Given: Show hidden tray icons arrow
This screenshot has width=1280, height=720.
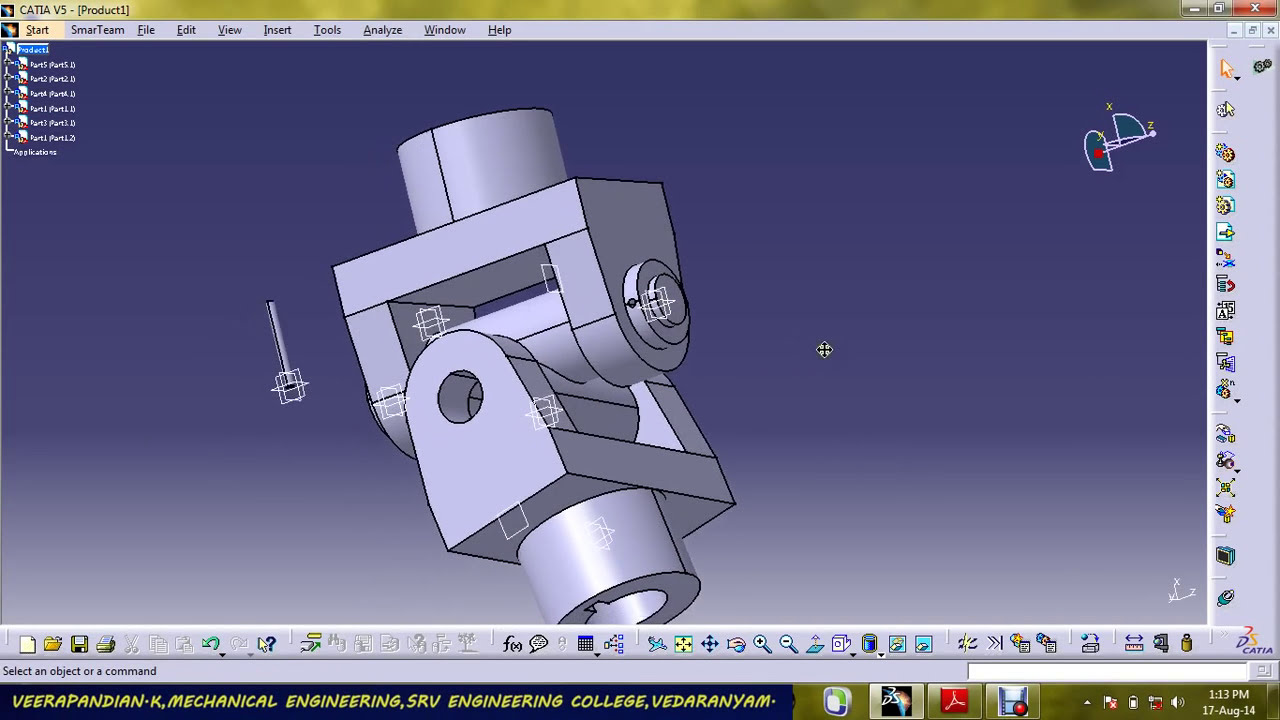Looking at the screenshot, I should coord(1087,702).
